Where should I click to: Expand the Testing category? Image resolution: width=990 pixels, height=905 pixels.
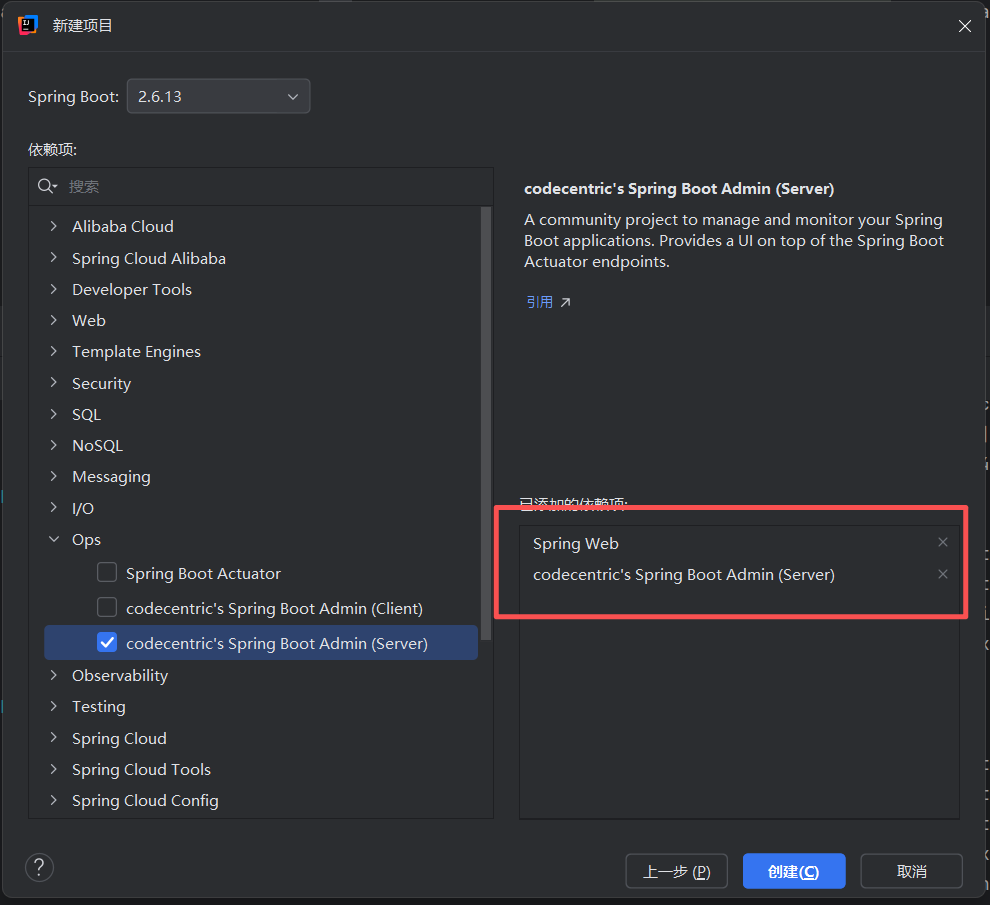coord(54,706)
